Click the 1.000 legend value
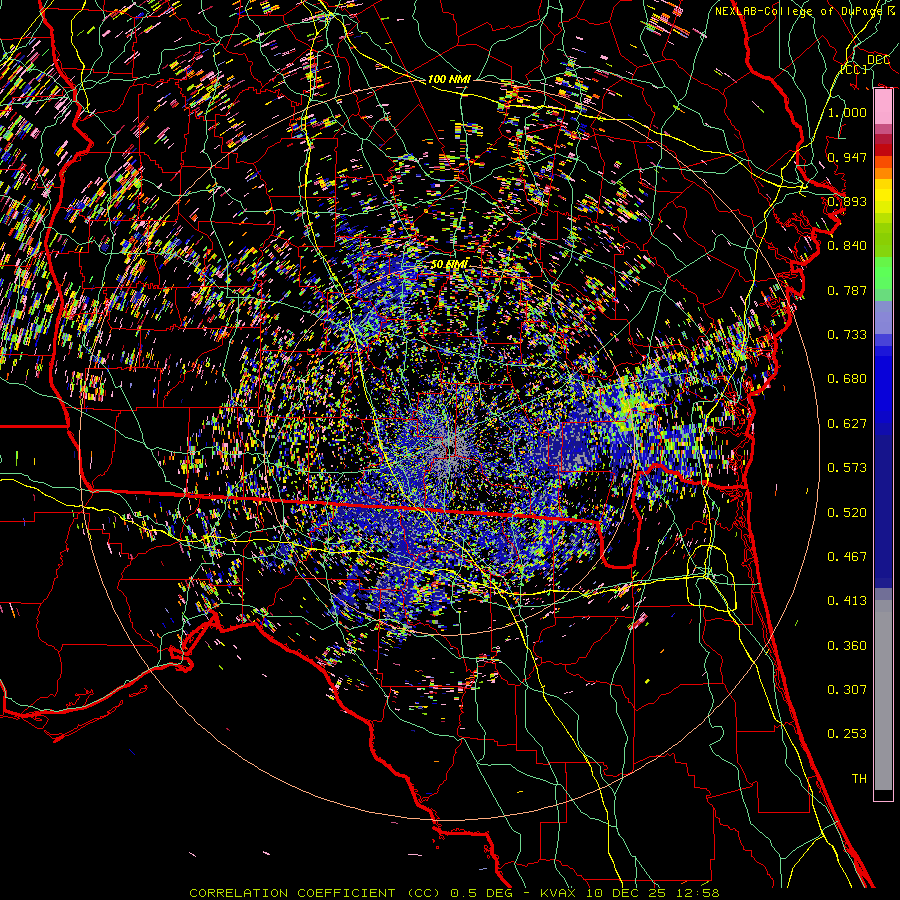 (x=847, y=112)
